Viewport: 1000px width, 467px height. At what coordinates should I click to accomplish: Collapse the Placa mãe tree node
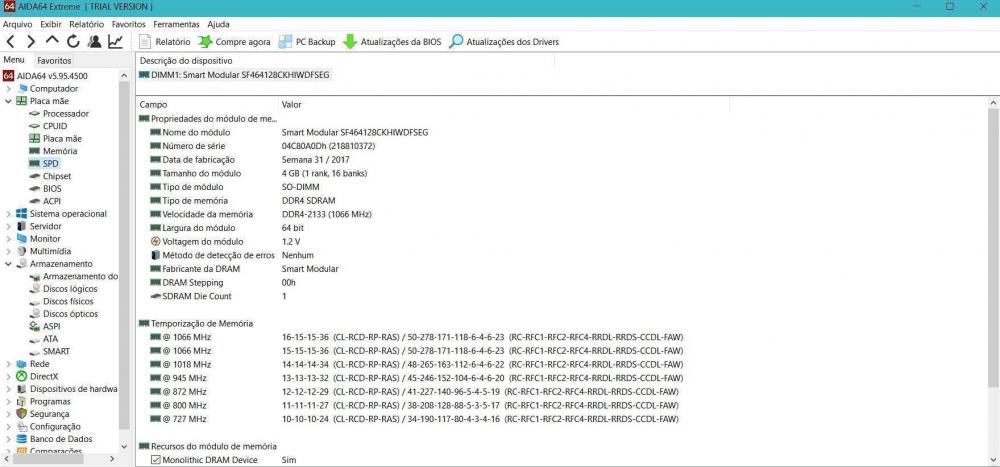8,101
